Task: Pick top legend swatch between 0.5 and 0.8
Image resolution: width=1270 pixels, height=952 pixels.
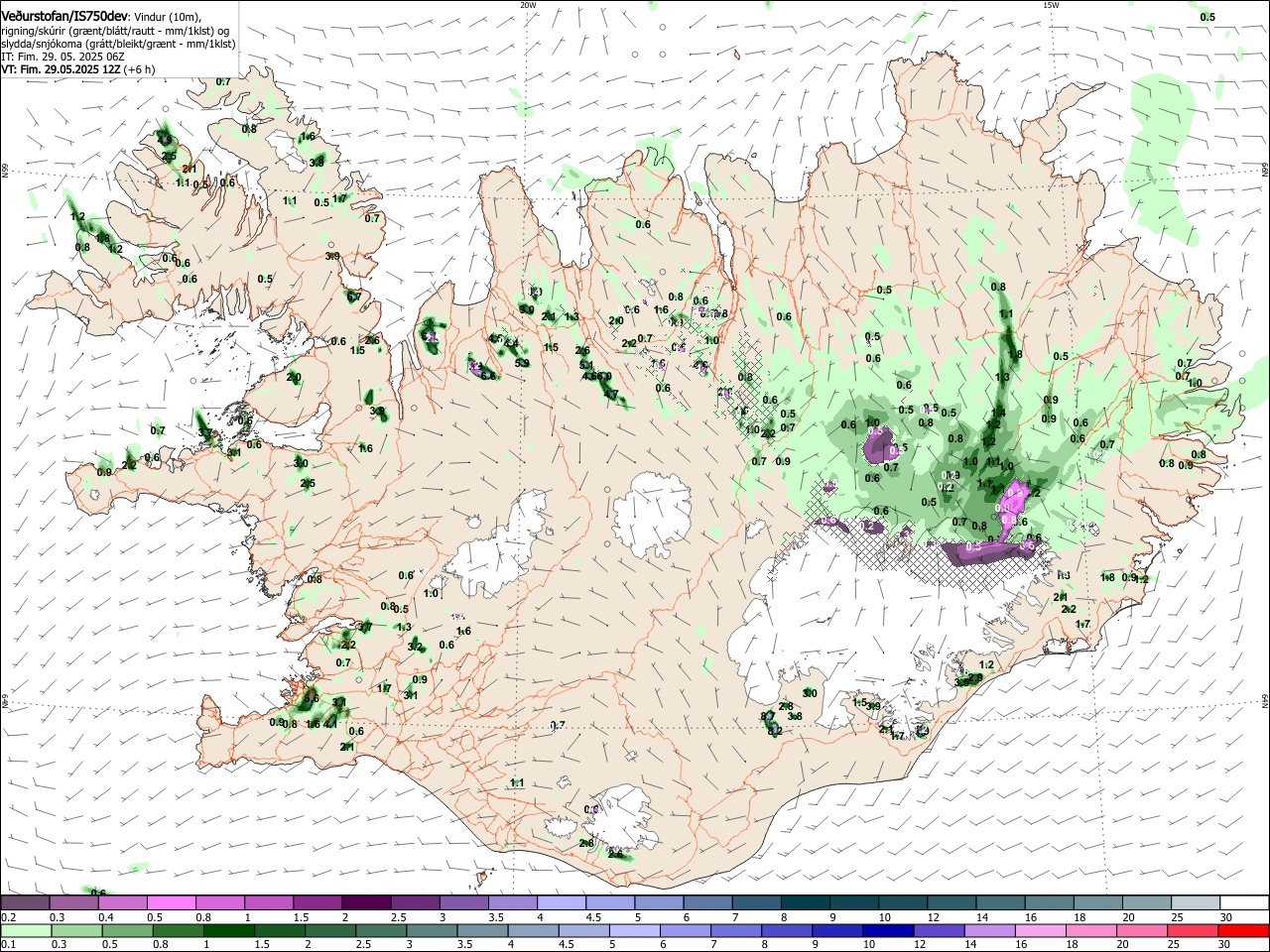Action: pos(171,903)
